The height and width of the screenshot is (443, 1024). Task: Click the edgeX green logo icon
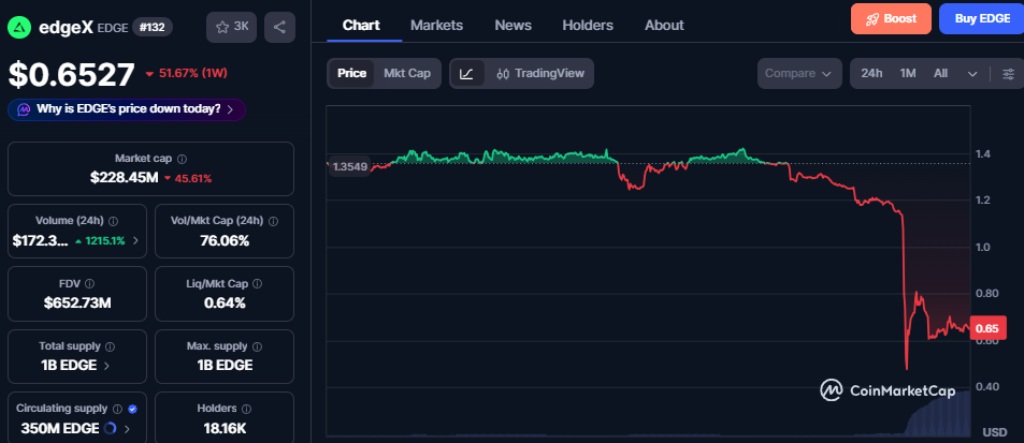pos(20,27)
